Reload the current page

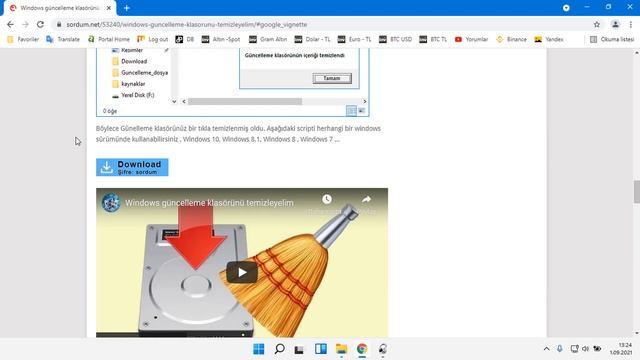40,24
